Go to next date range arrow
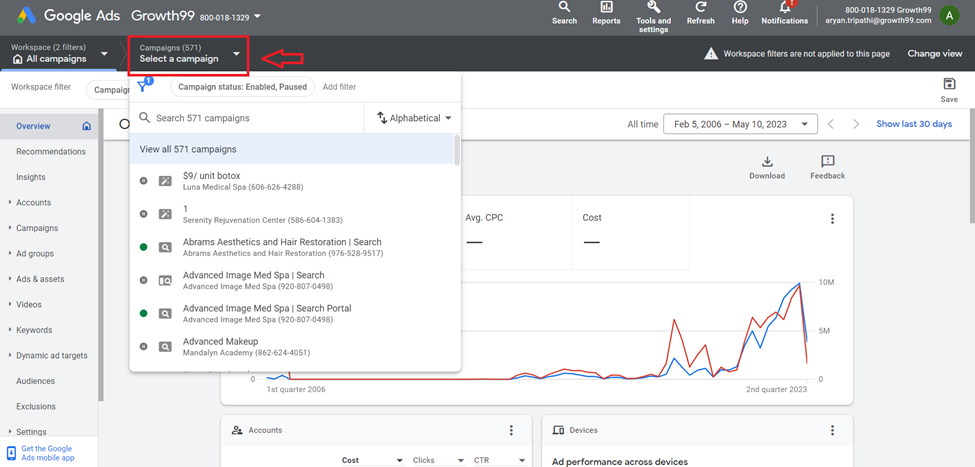 [856, 124]
